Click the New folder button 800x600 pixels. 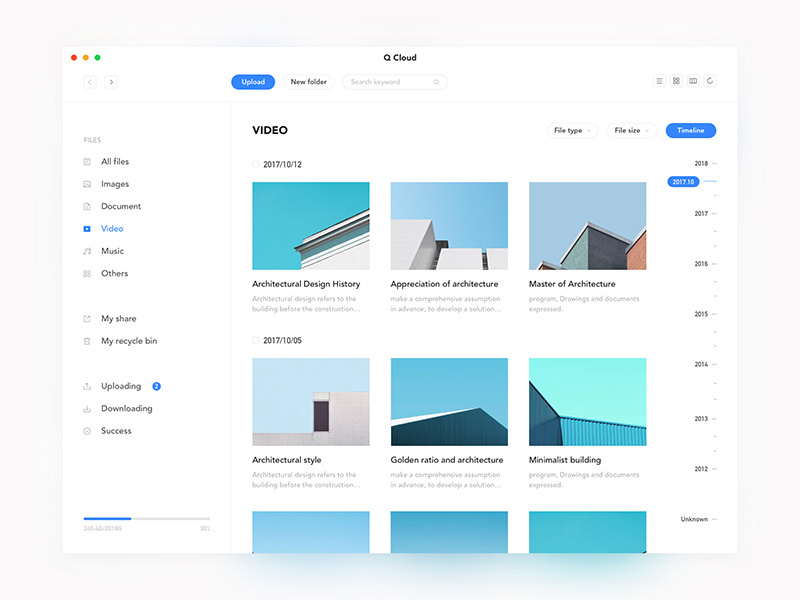pyautogui.click(x=309, y=82)
